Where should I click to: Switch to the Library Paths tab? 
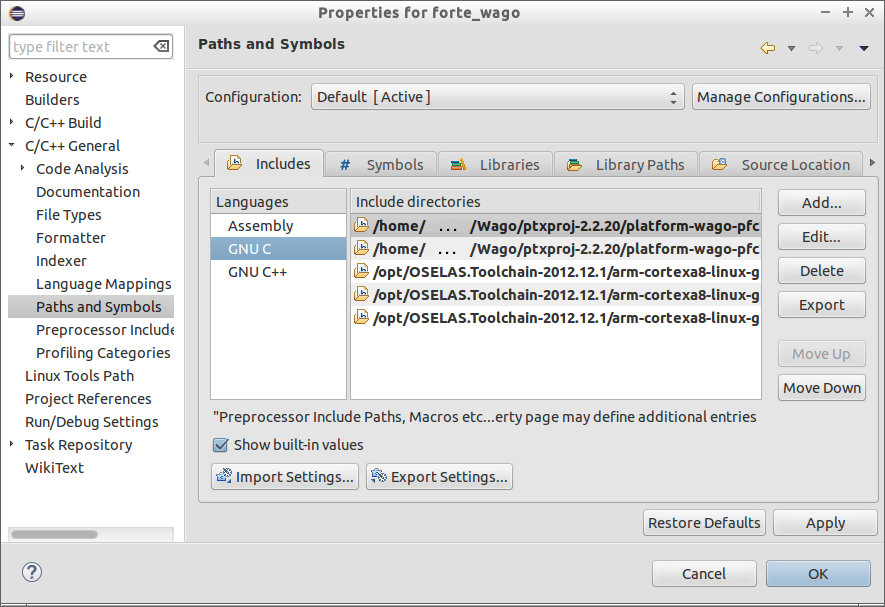click(x=627, y=165)
